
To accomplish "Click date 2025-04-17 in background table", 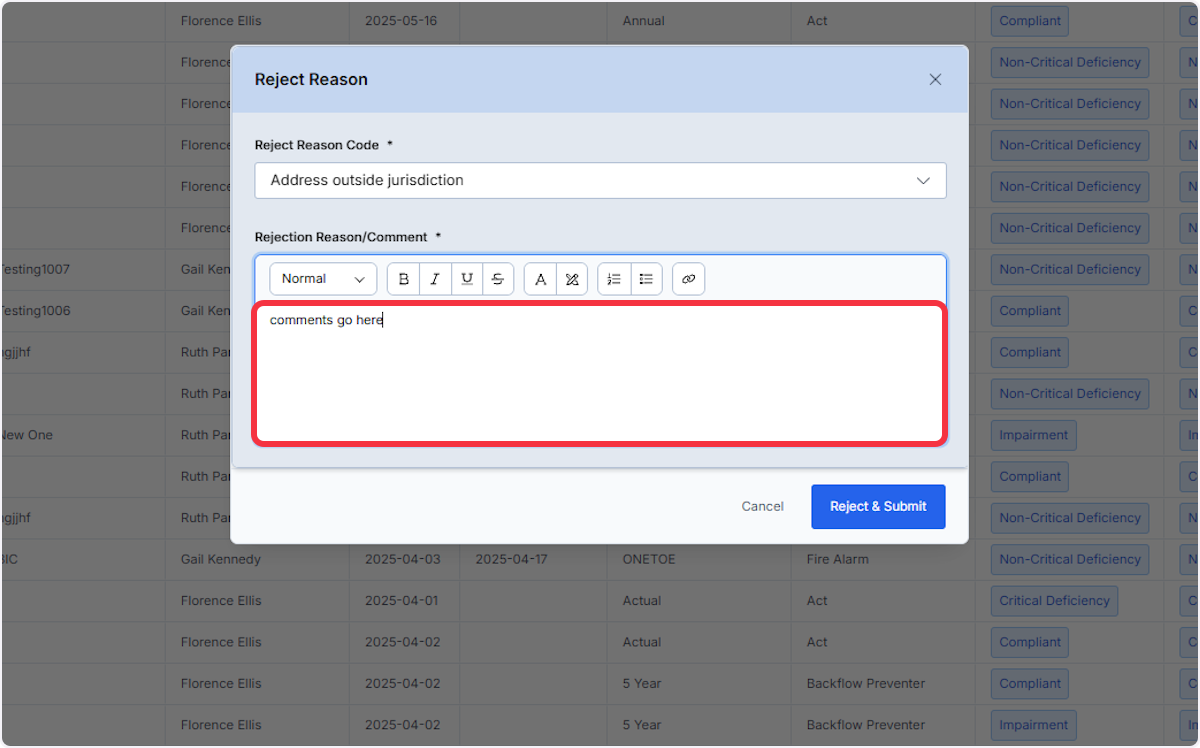I will (512, 559).
